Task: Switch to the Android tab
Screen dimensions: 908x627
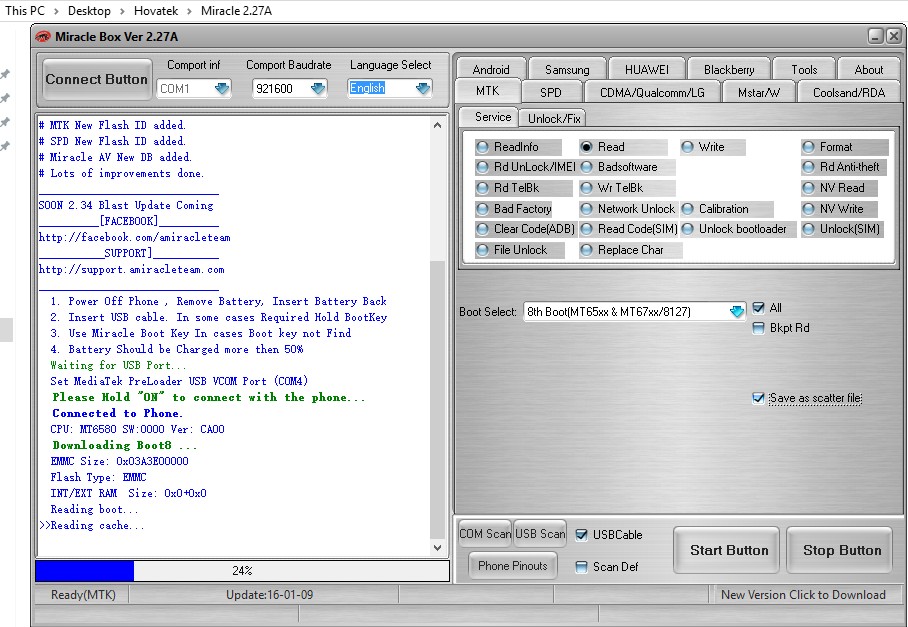Action: (491, 69)
